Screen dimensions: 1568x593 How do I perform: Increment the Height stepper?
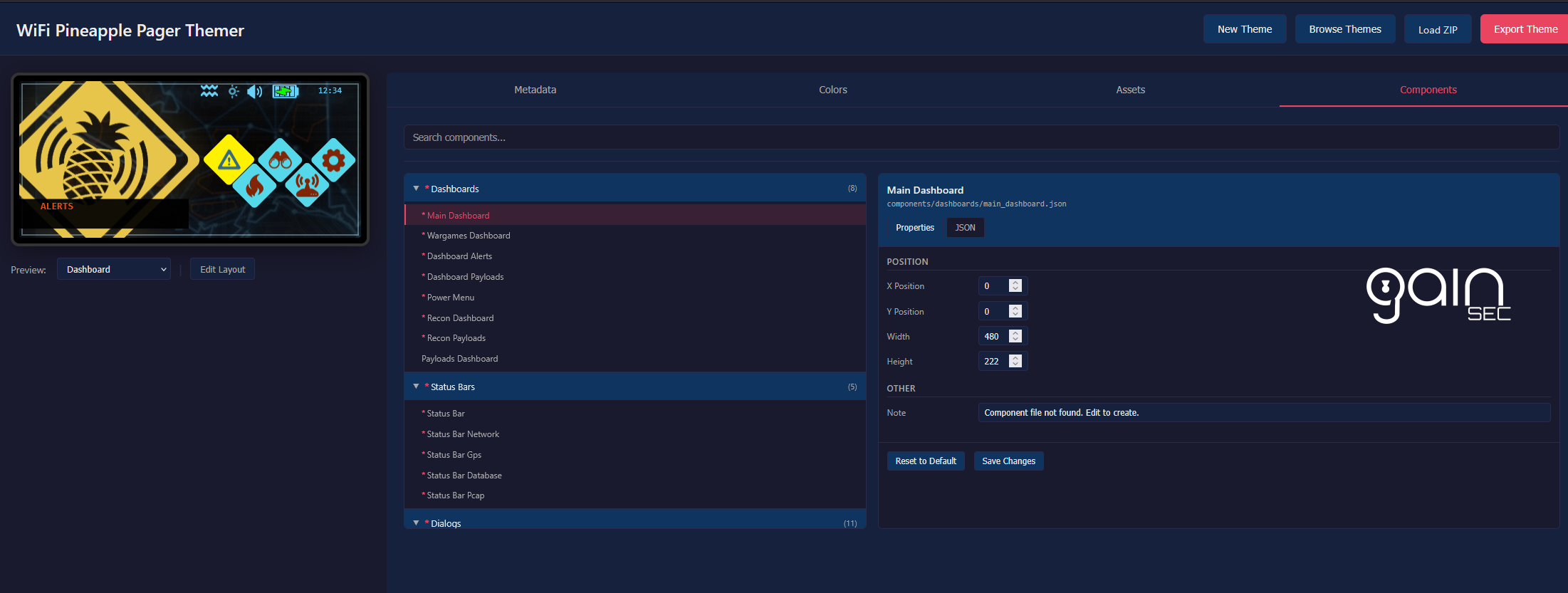[x=1015, y=358]
